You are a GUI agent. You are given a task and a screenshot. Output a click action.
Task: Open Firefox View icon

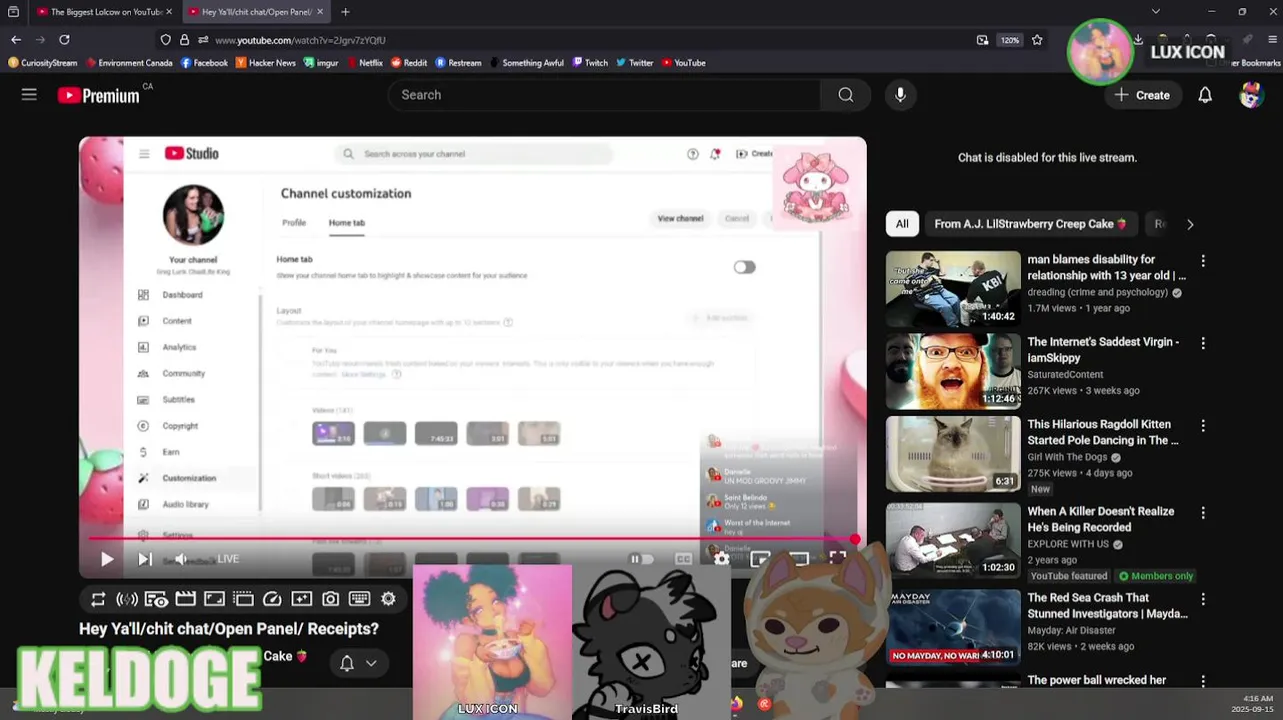[x=13, y=12]
